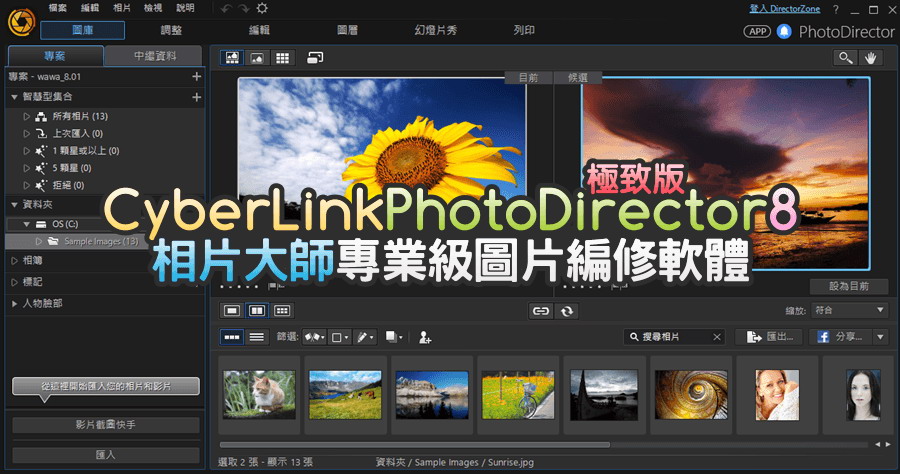
Task: Select the cat photo thumbnail
Action: point(259,394)
